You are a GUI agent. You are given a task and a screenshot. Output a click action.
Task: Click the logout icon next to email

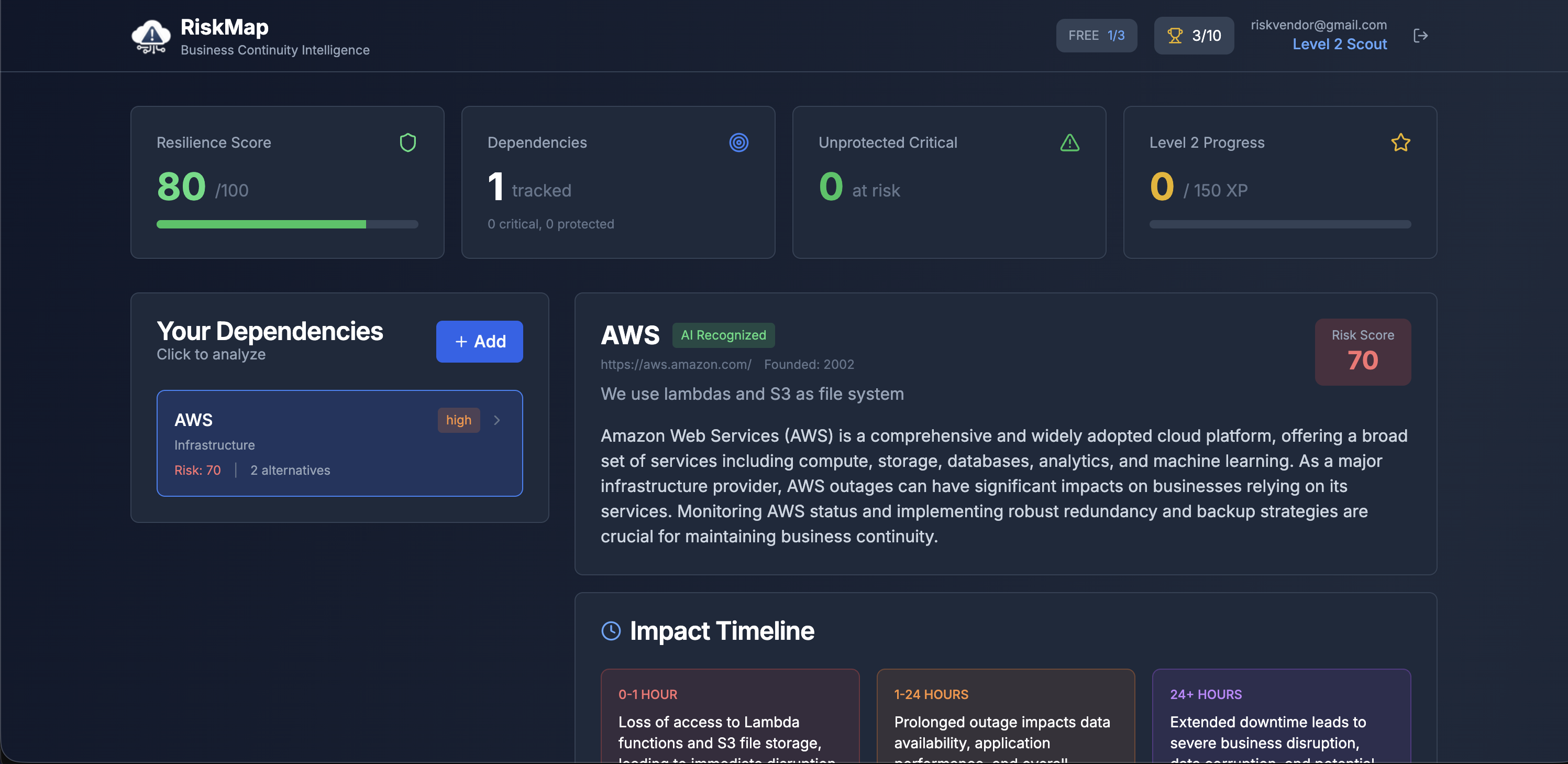point(1420,36)
